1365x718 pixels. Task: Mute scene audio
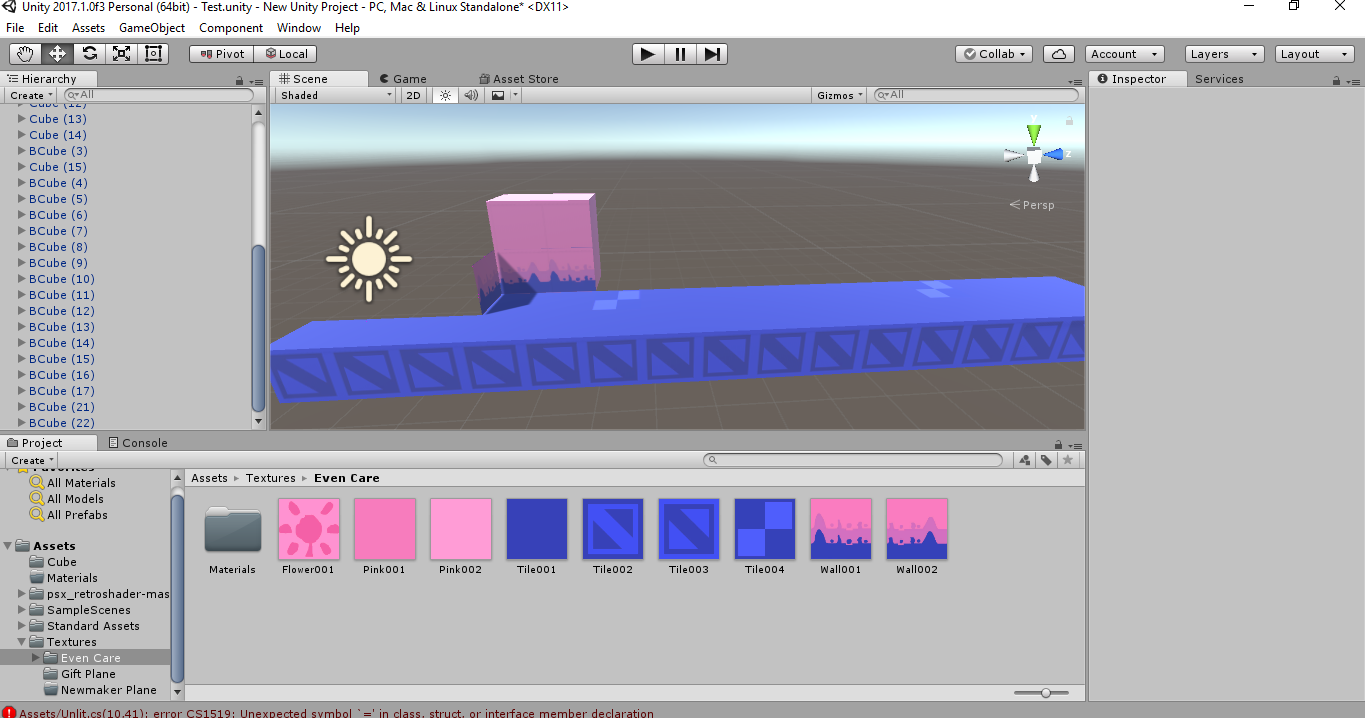pyautogui.click(x=470, y=95)
